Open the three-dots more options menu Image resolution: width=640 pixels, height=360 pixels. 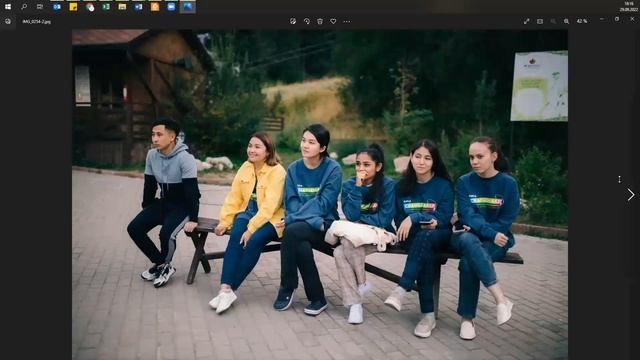point(347,21)
